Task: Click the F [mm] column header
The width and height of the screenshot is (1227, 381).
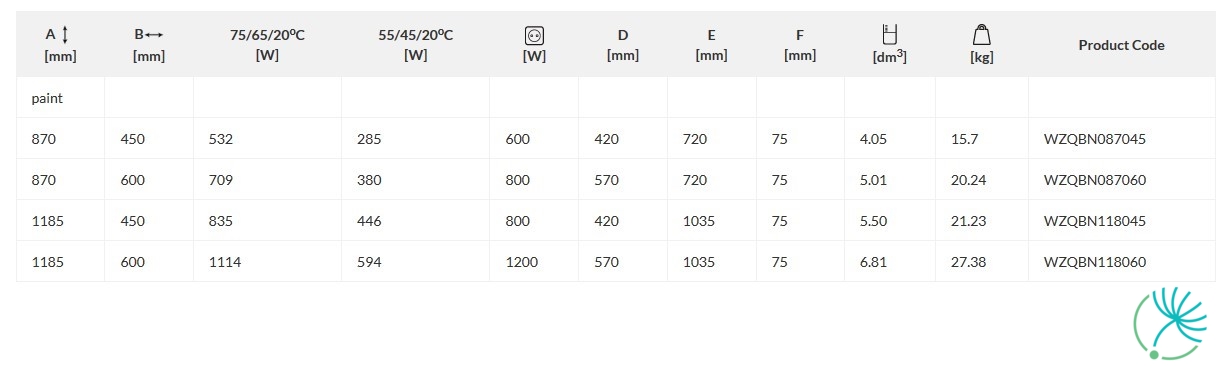Action: point(800,45)
